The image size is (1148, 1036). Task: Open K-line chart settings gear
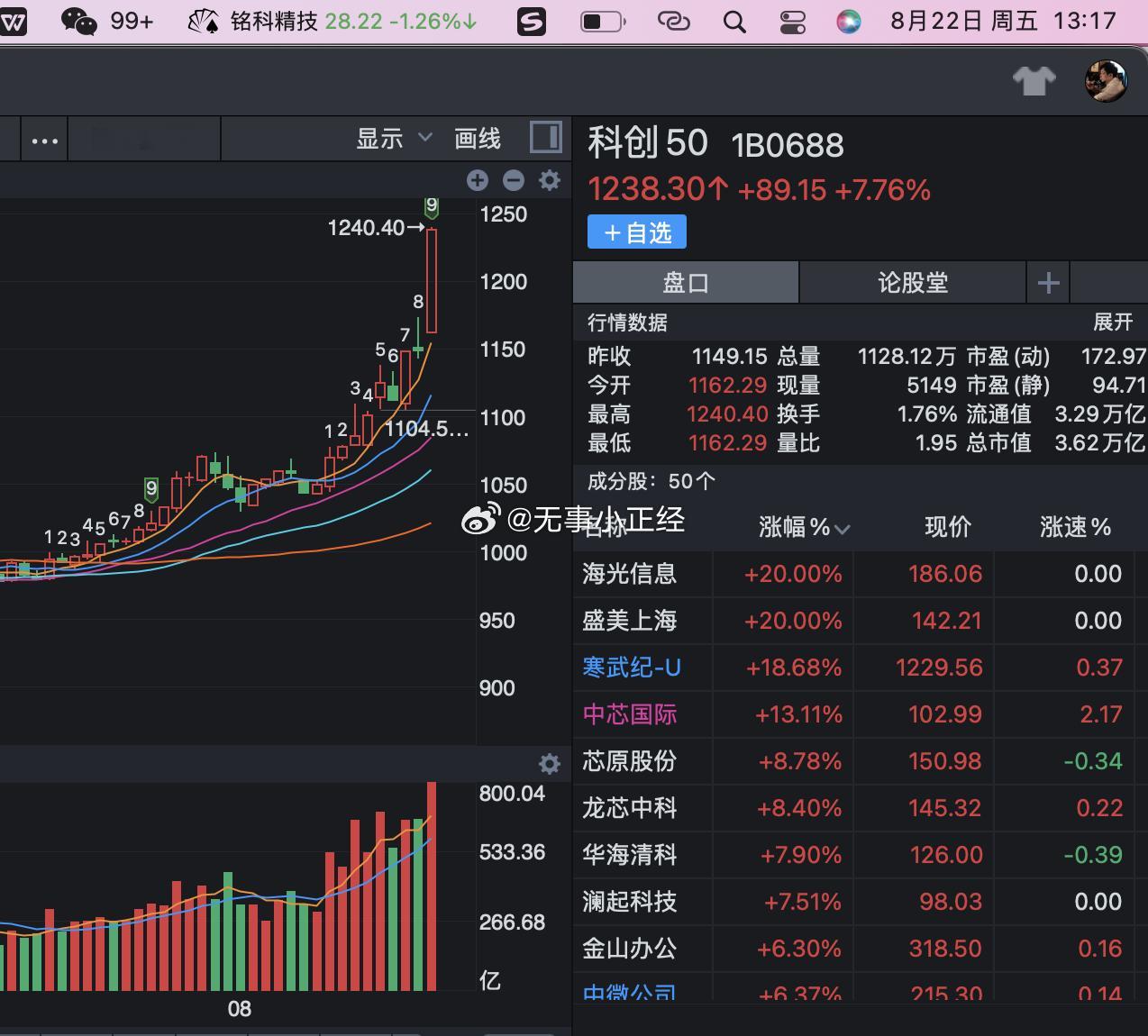550,180
